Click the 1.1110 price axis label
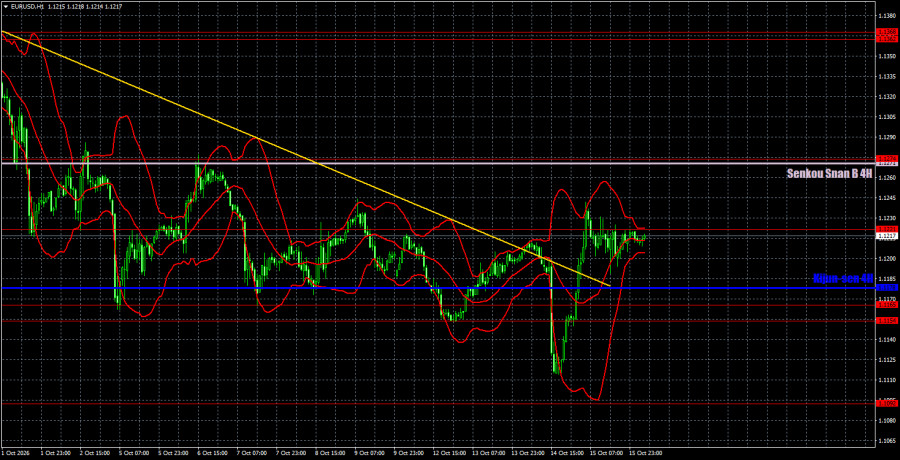 pos(885,380)
